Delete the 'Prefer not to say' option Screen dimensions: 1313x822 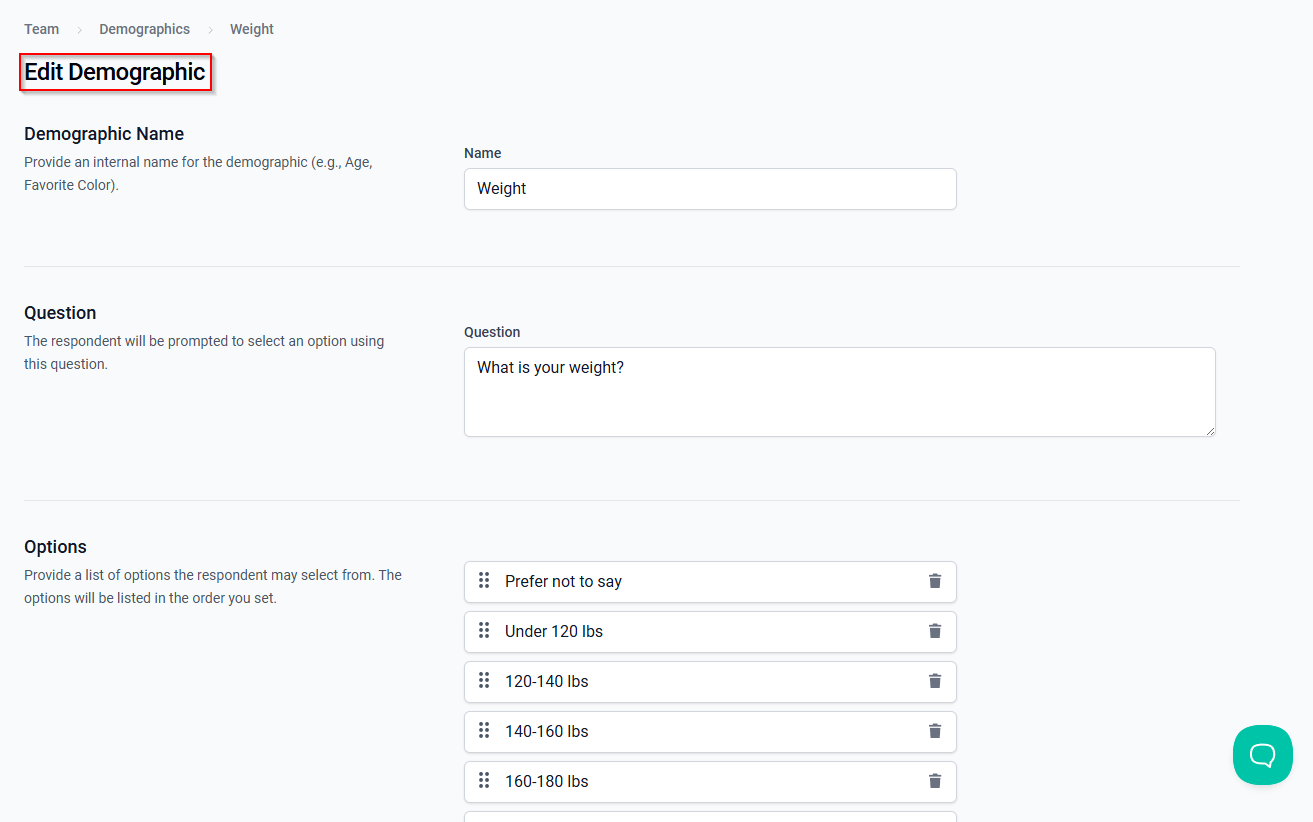tap(935, 581)
